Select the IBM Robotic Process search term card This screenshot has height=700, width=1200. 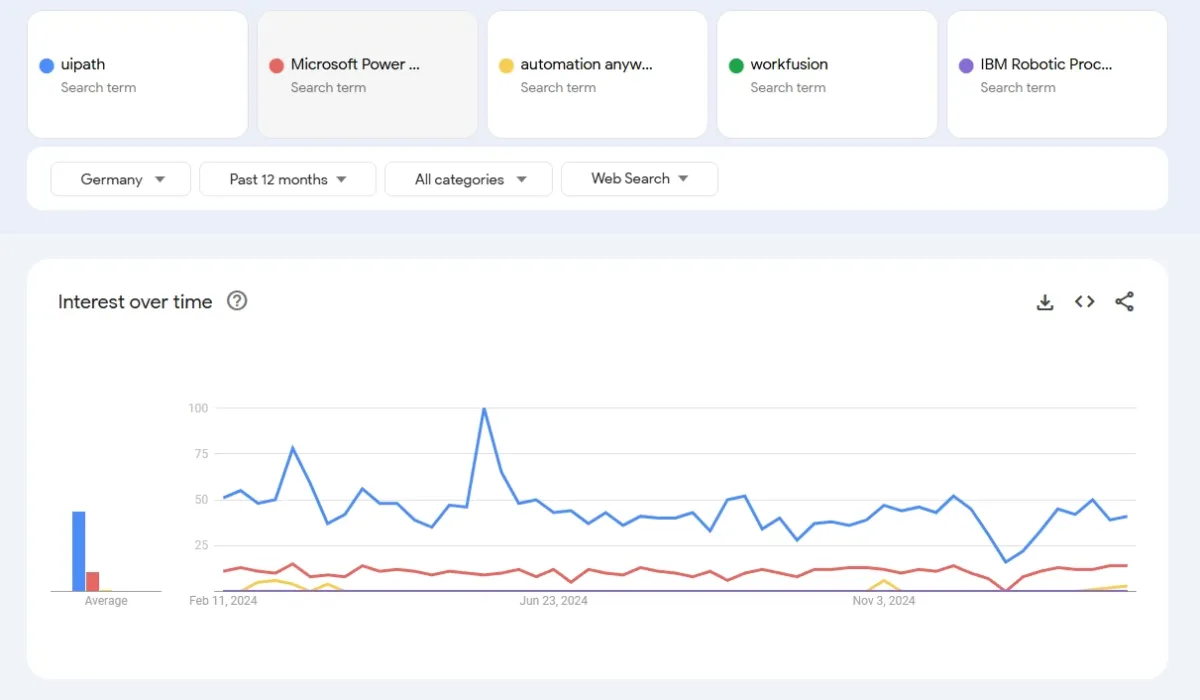click(1058, 74)
